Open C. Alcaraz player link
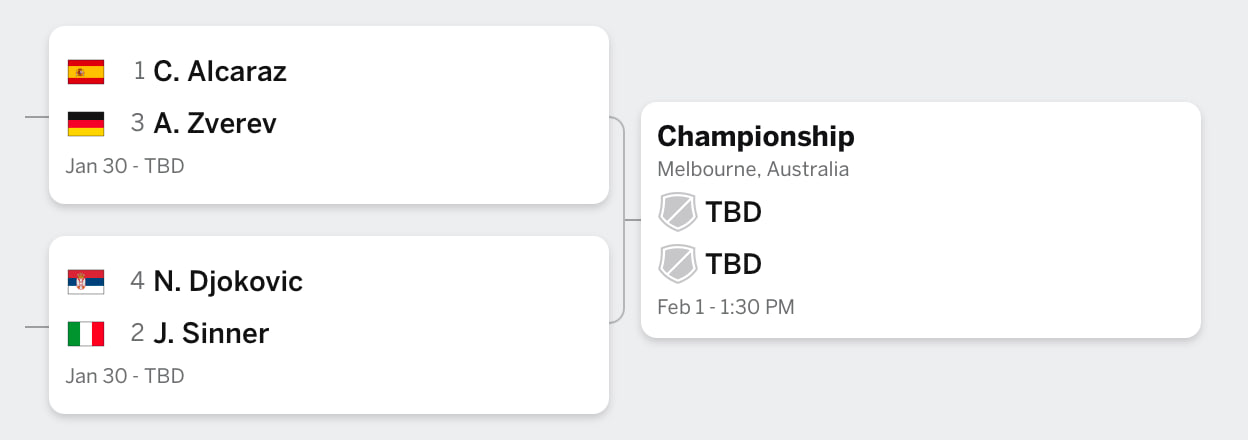This screenshot has height=440, width=1248. point(220,72)
